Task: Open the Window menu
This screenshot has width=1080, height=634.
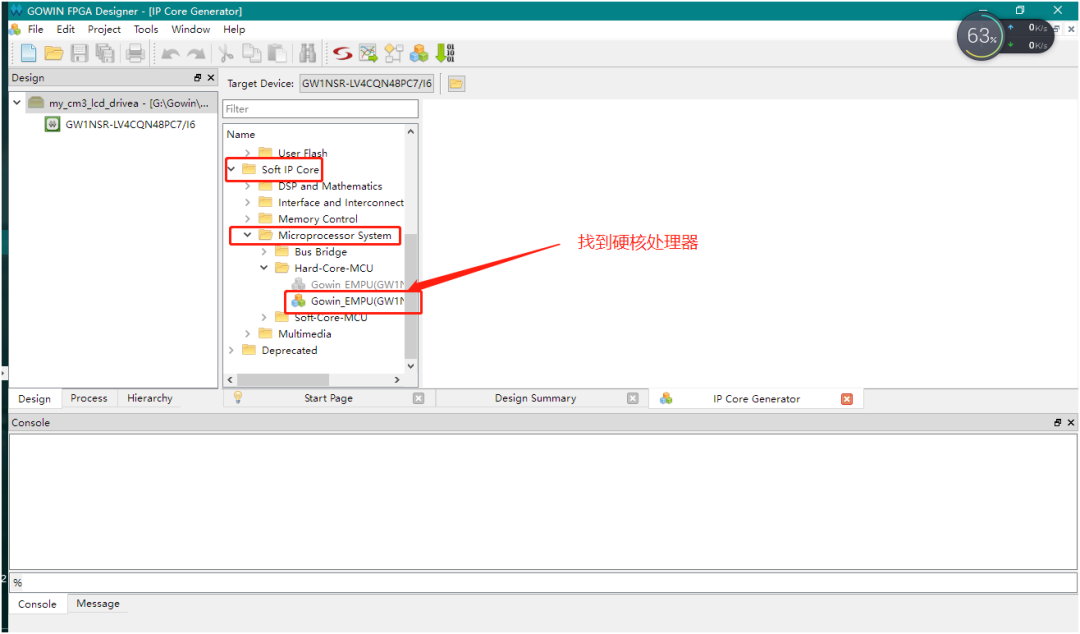Action: tap(190, 29)
